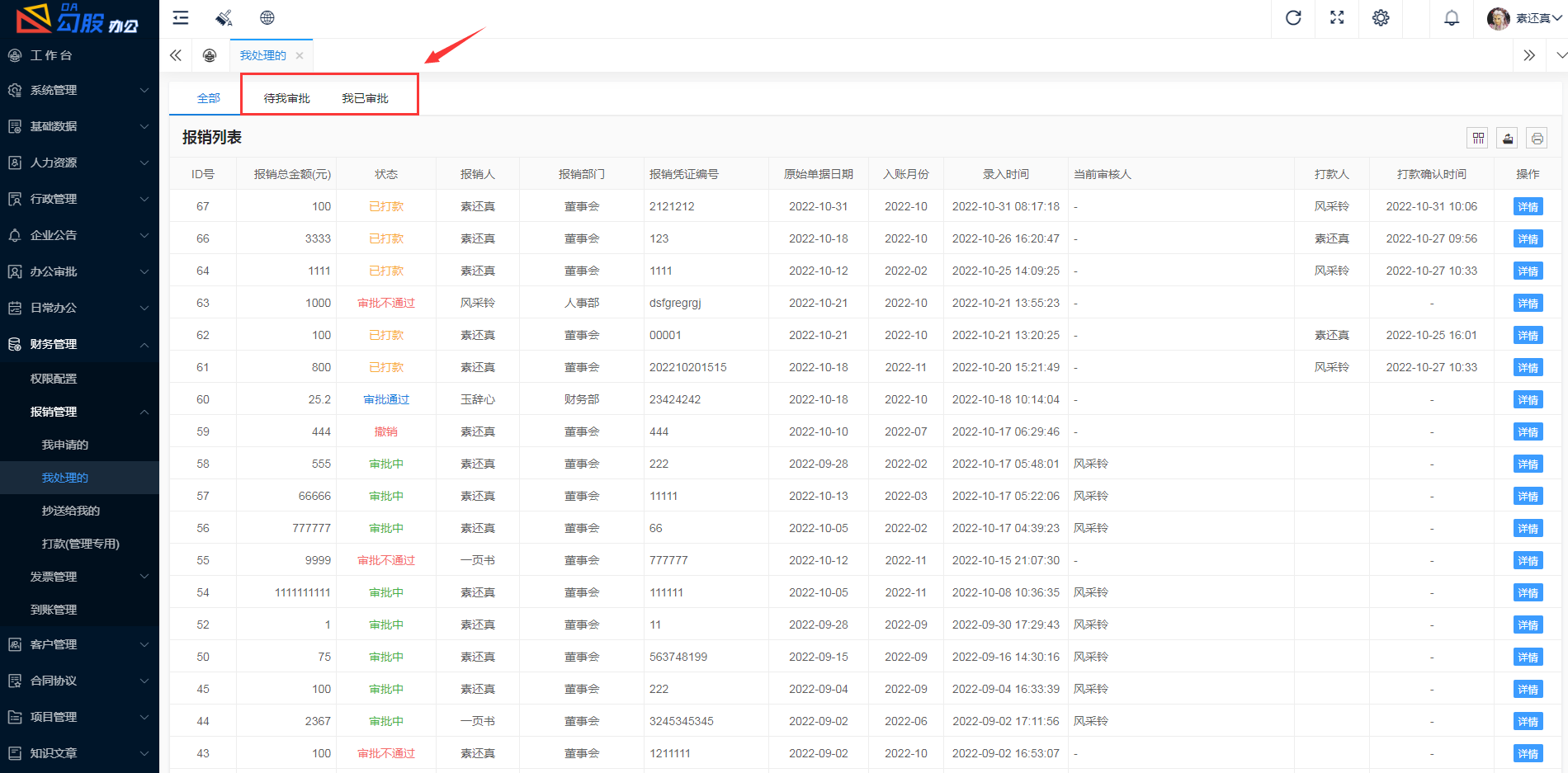Open notifications bell icon

pos(1452,18)
